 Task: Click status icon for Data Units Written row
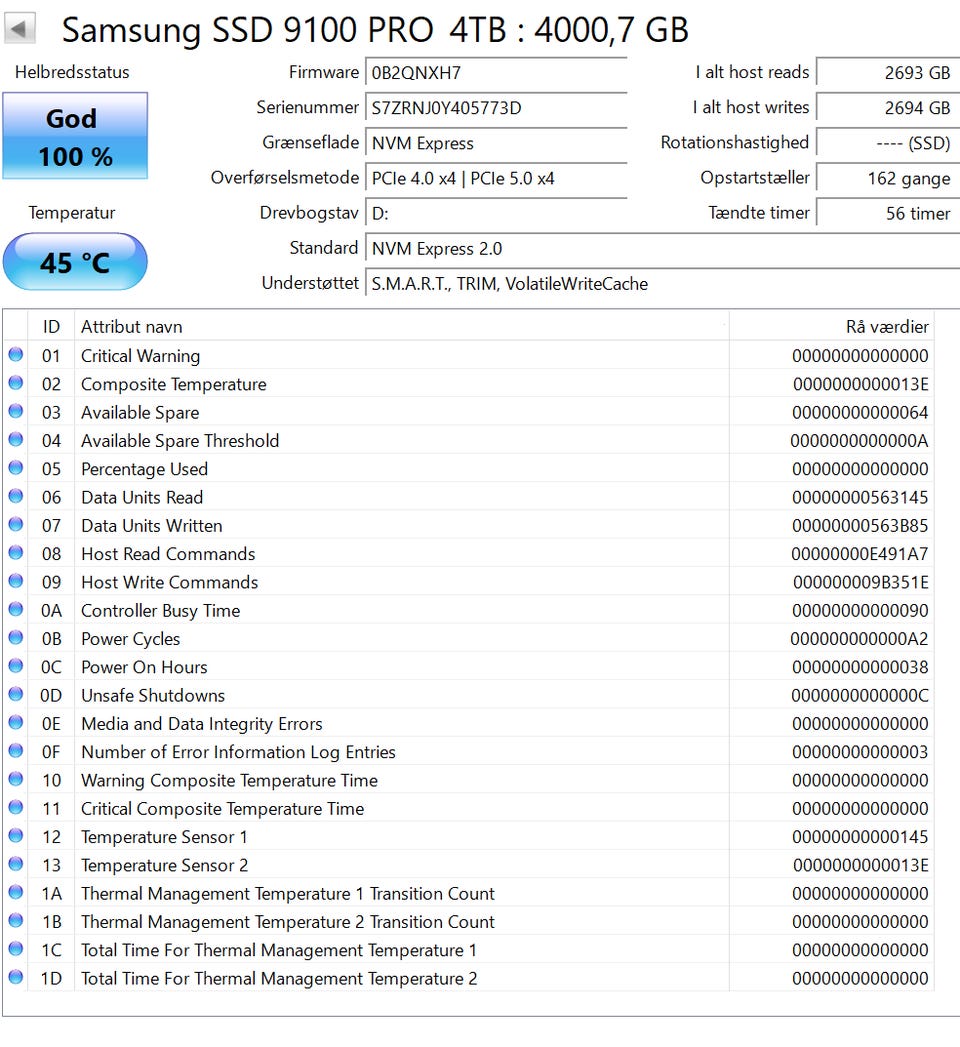point(15,524)
